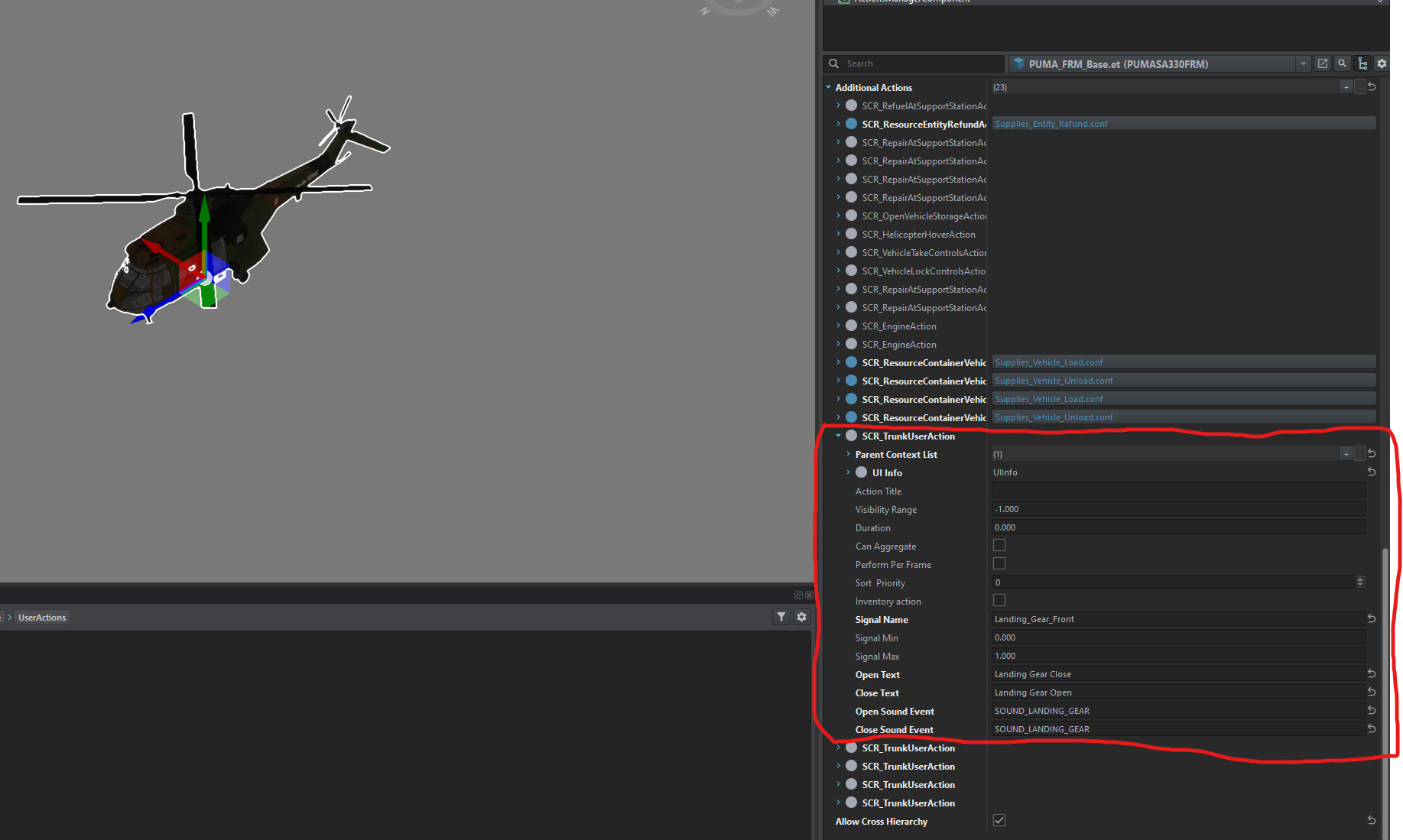The height and width of the screenshot is (840, 1403).
Task: Expand the UI Info property
Action: [x=848, y=472]
